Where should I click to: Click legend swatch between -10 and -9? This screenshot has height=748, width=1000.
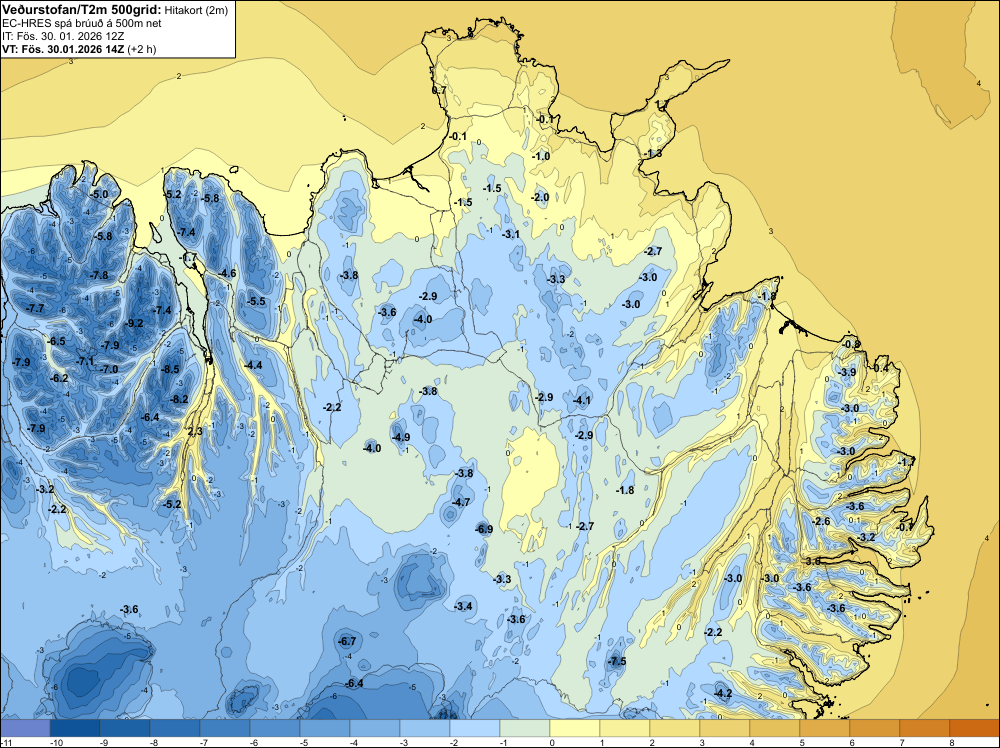[75, 727]
